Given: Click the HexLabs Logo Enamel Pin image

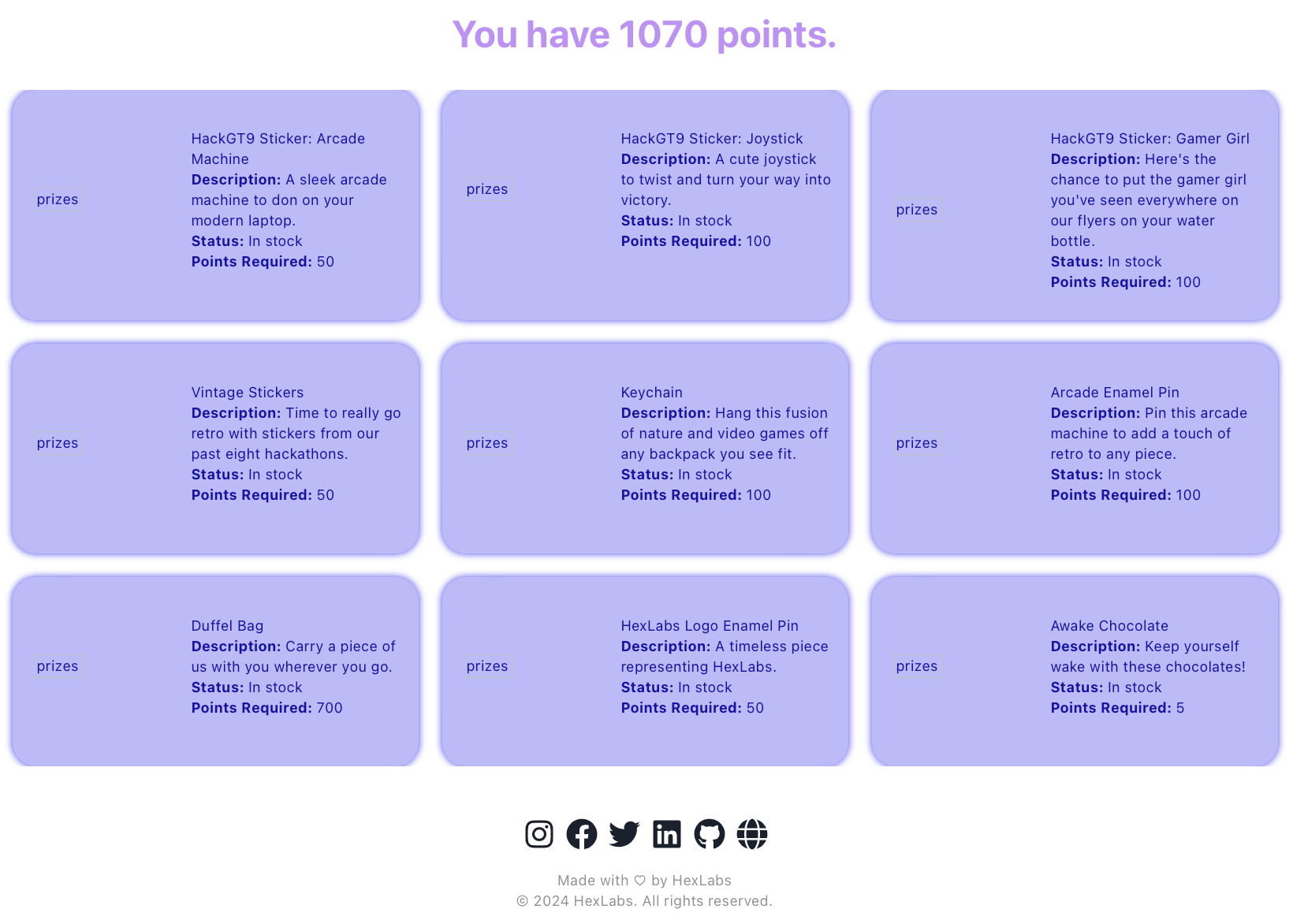Looking at the screenshot, I should (488, 666).
